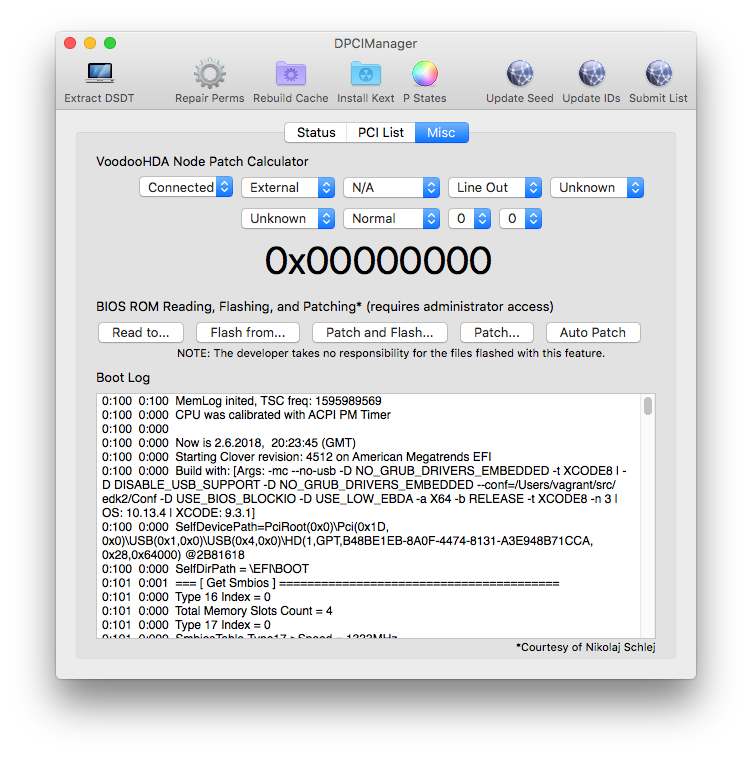
Task: Open the External location dropdown
Action: (x=288, y=187)
